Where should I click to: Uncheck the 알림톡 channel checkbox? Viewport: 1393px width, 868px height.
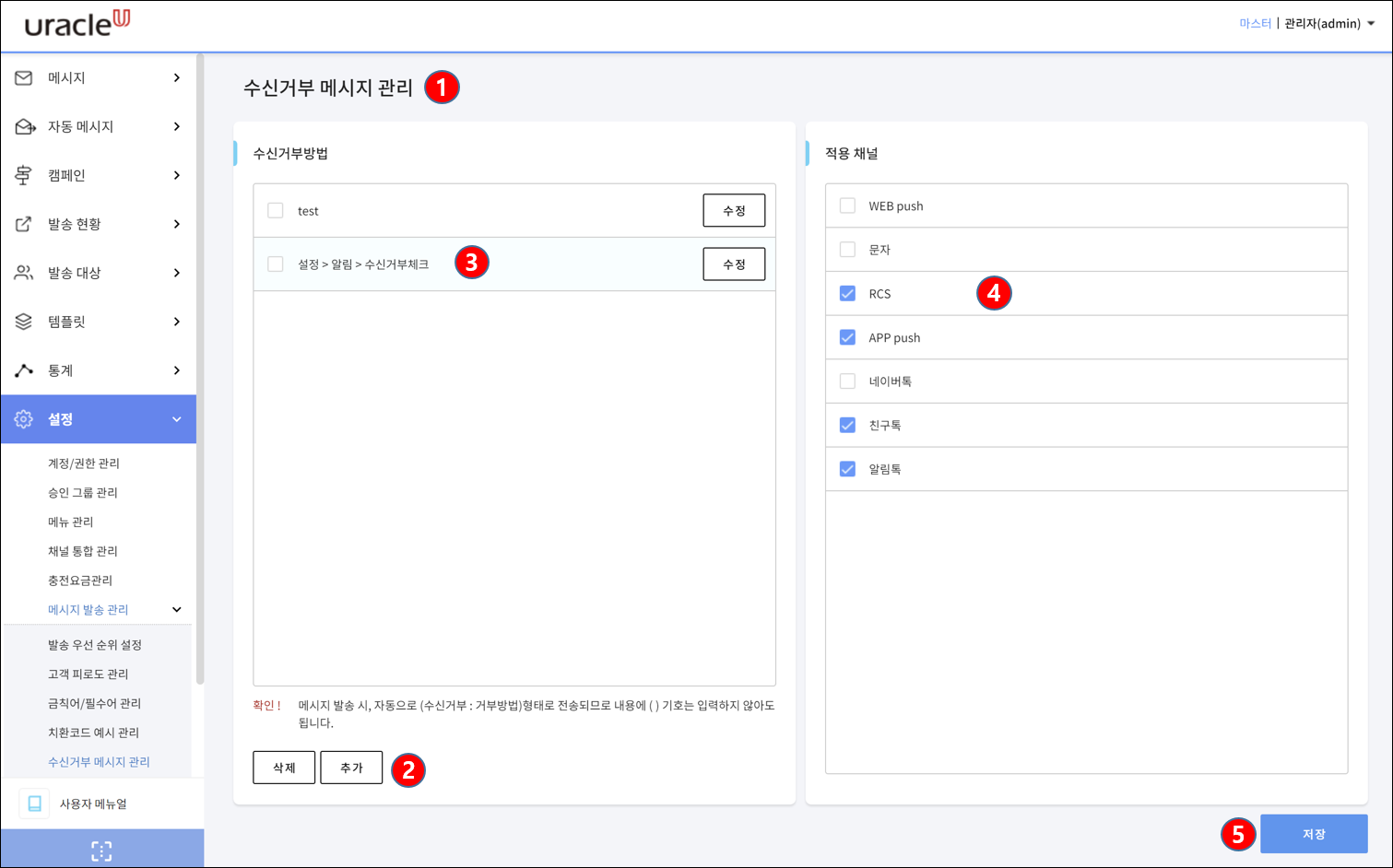847,469
